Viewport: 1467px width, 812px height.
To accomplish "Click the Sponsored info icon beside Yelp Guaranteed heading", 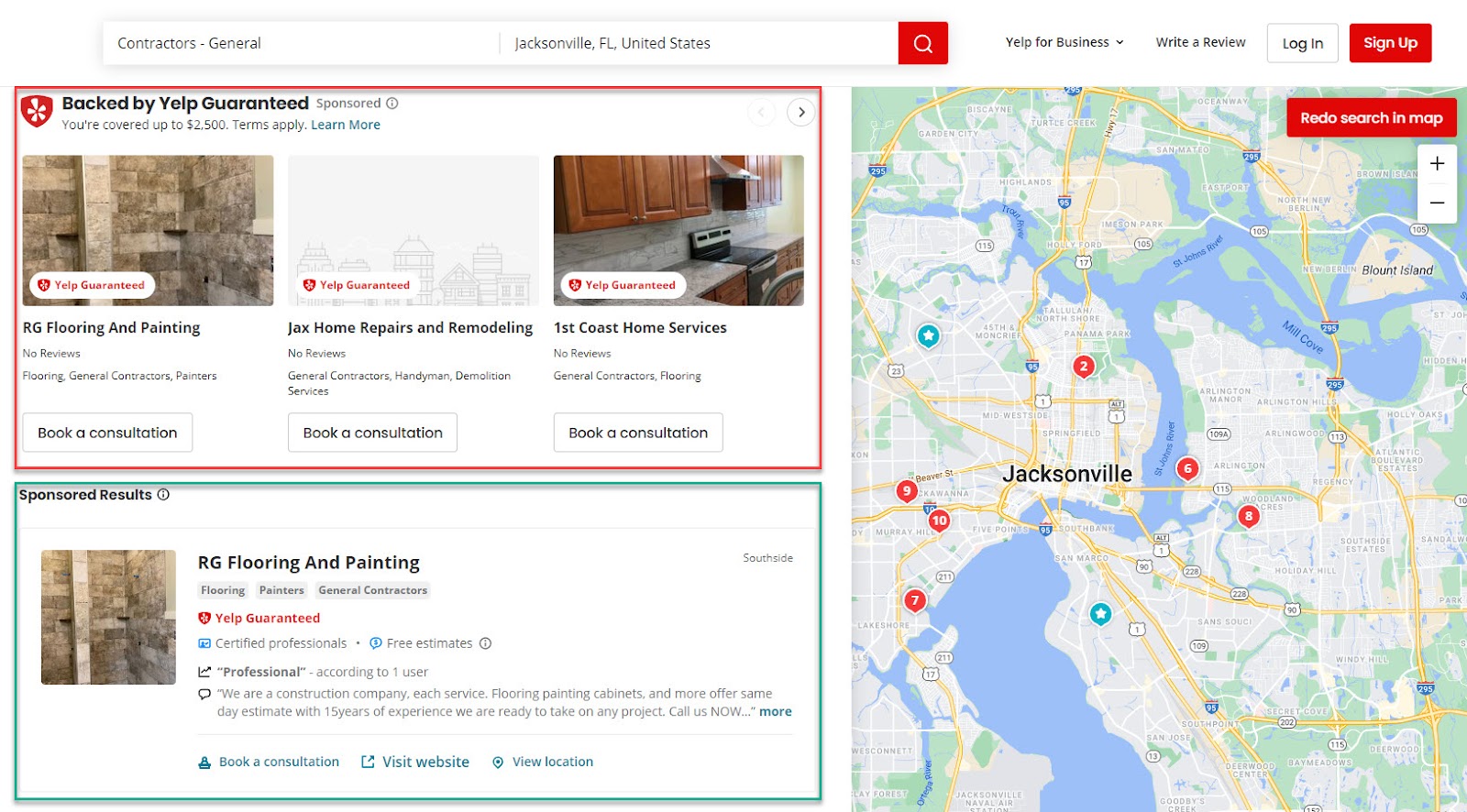I will (x=392, y=104).
